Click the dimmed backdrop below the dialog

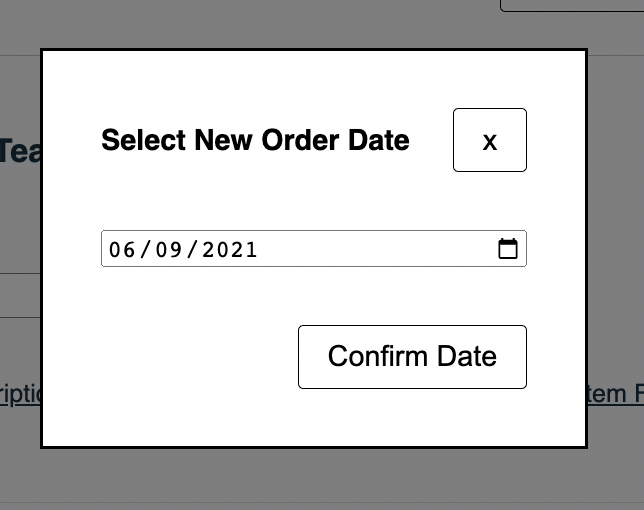click(322, 478)
